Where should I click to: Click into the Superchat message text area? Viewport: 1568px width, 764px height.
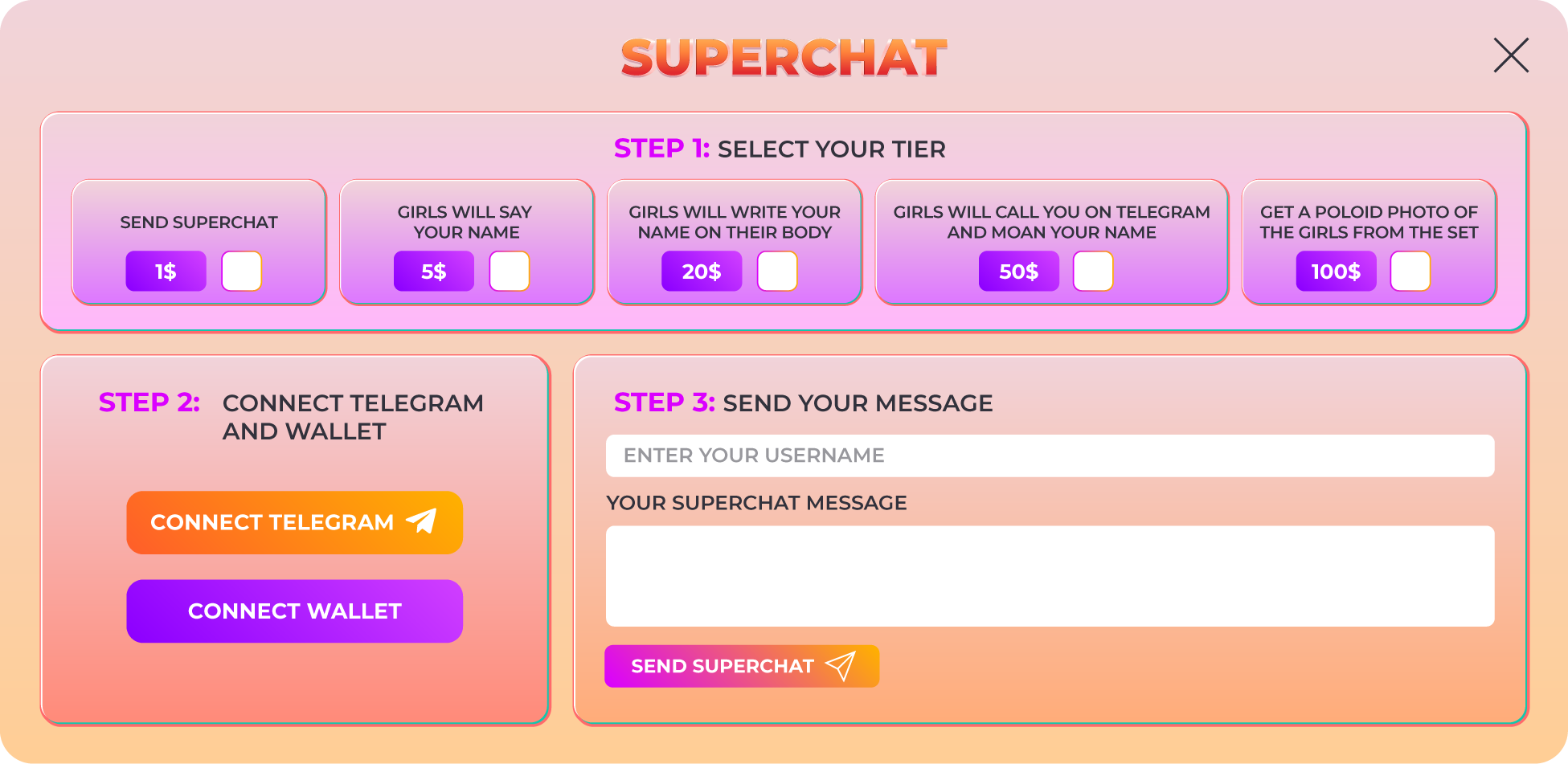point(1050,576)
